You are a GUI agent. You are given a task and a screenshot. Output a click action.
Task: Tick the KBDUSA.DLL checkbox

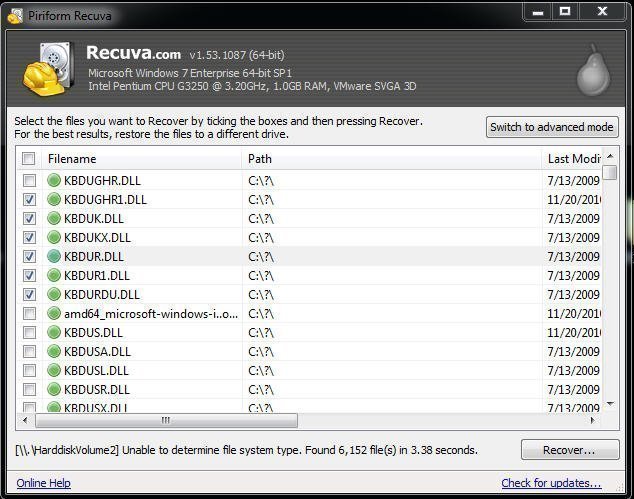tap(29, 351)
